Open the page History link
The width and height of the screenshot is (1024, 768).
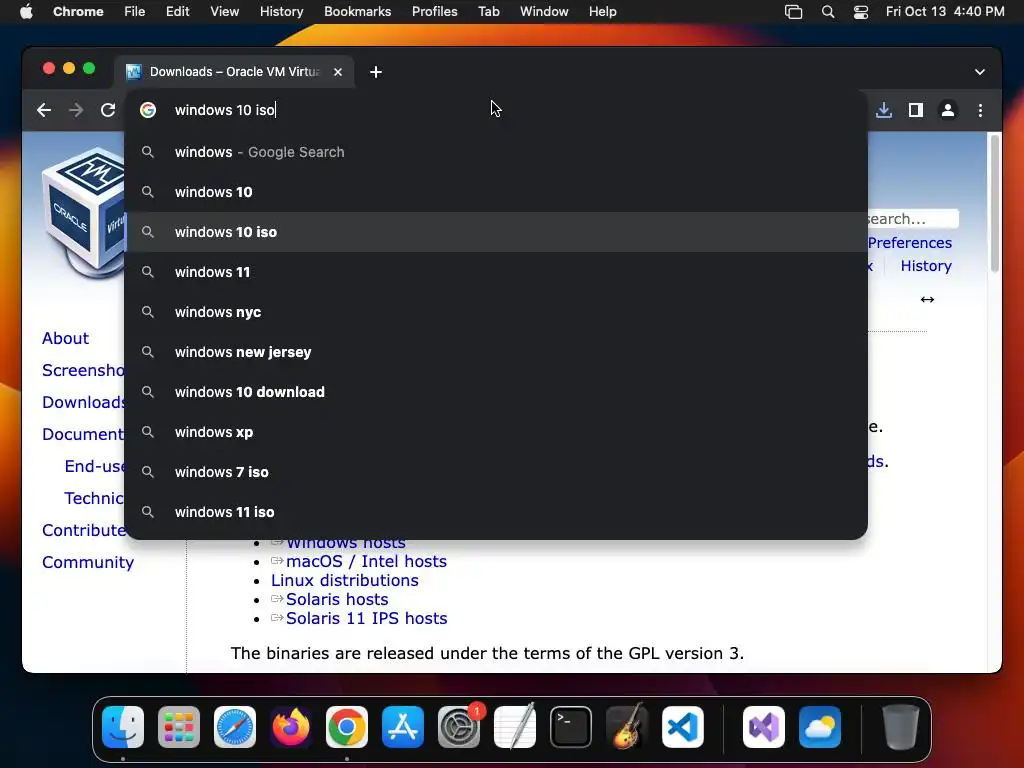pos(925,266)
